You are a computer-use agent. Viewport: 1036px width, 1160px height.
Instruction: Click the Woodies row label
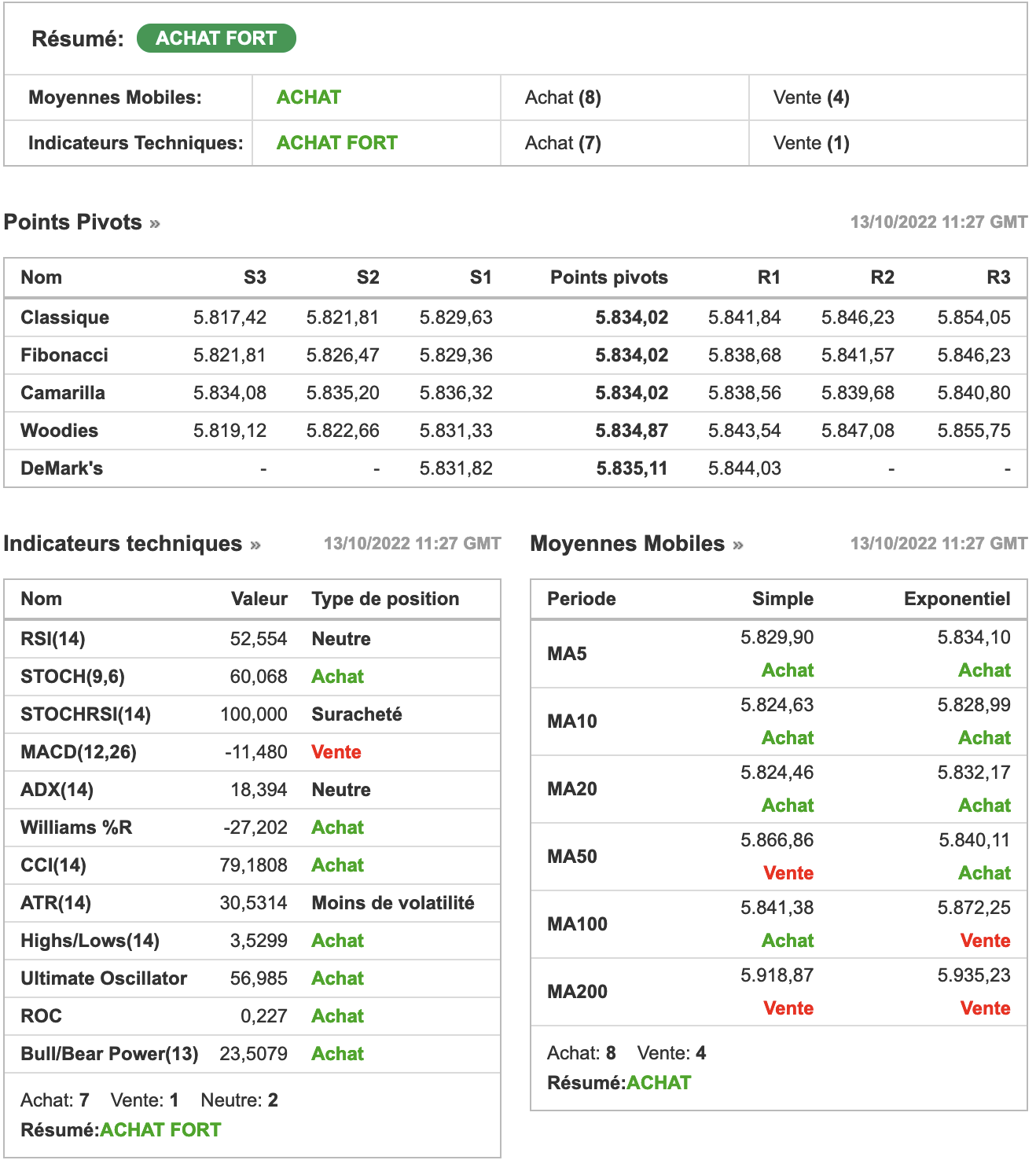(x=59, y=431)
